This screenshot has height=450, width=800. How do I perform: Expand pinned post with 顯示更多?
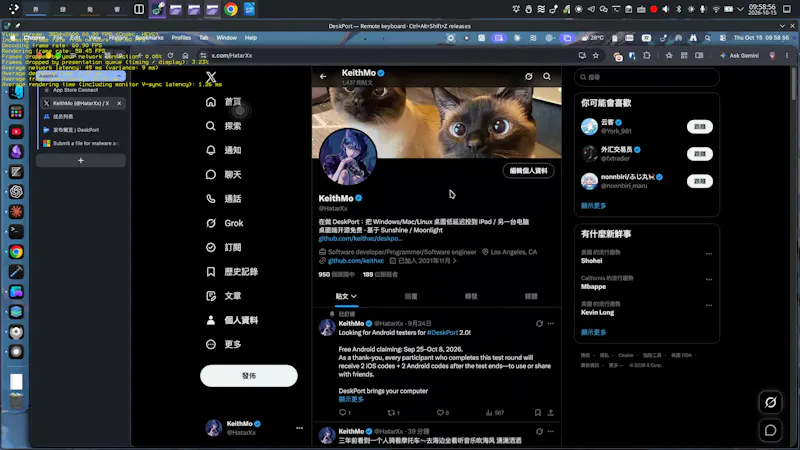[351, 399]
